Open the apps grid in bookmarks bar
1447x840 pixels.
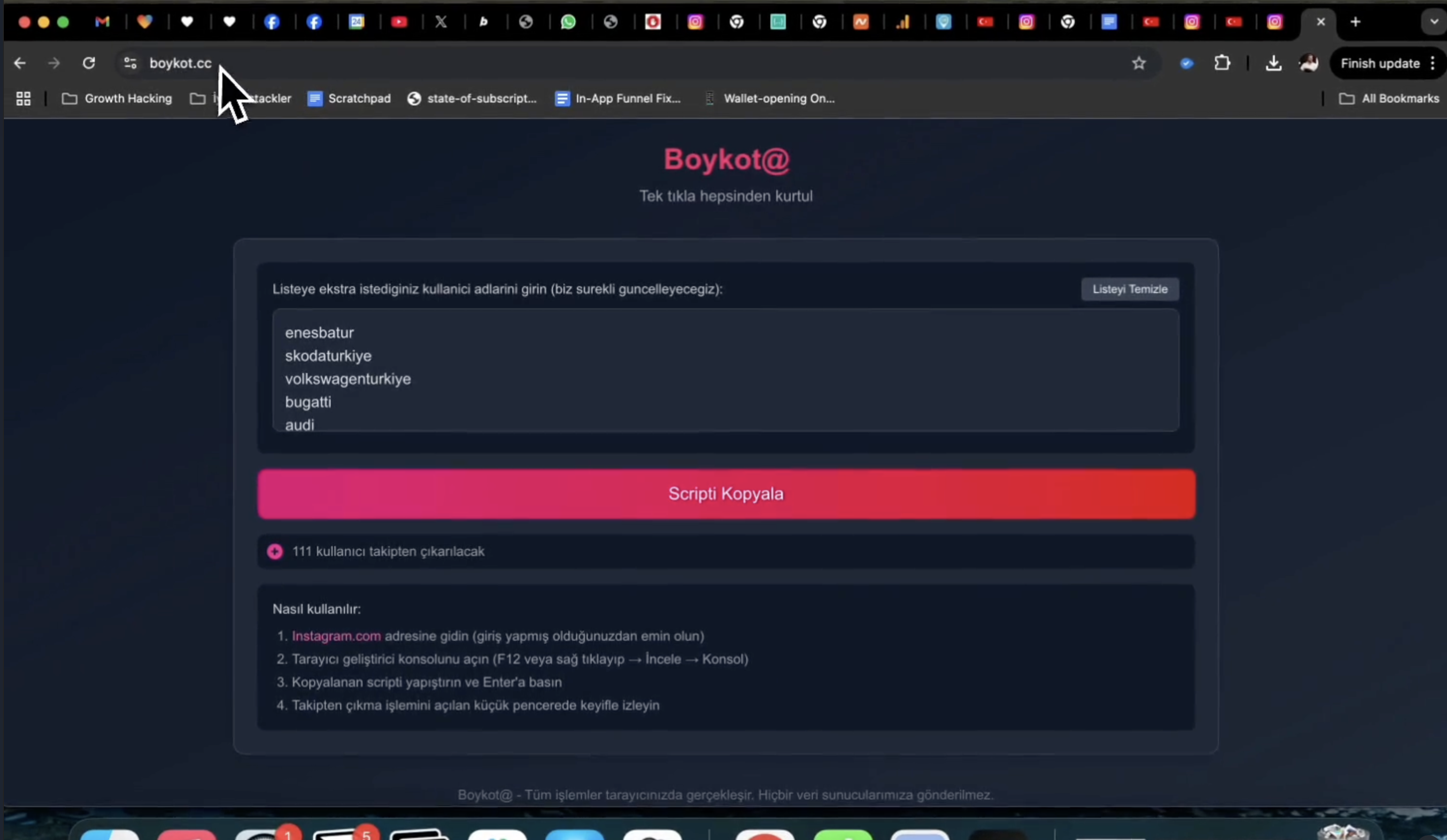[x=24, y=99]
